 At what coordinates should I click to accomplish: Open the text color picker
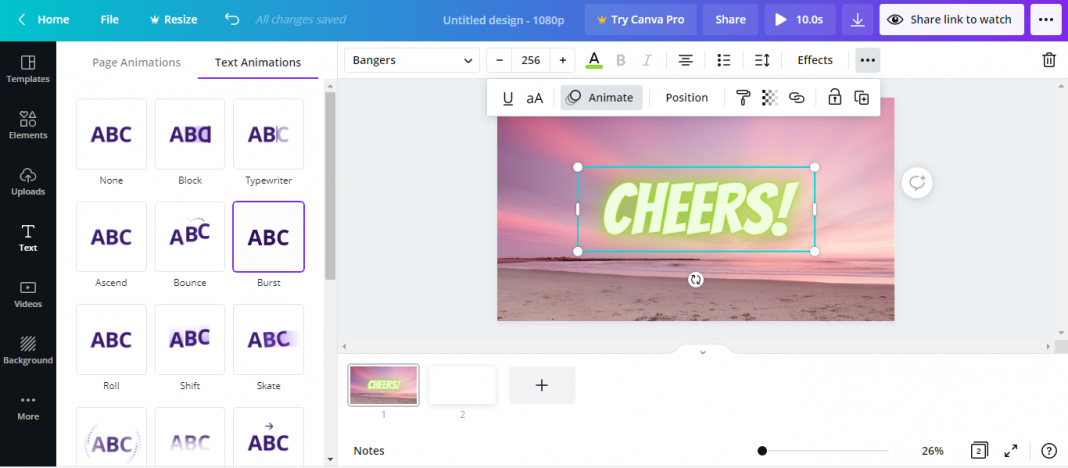click(594, 60)
